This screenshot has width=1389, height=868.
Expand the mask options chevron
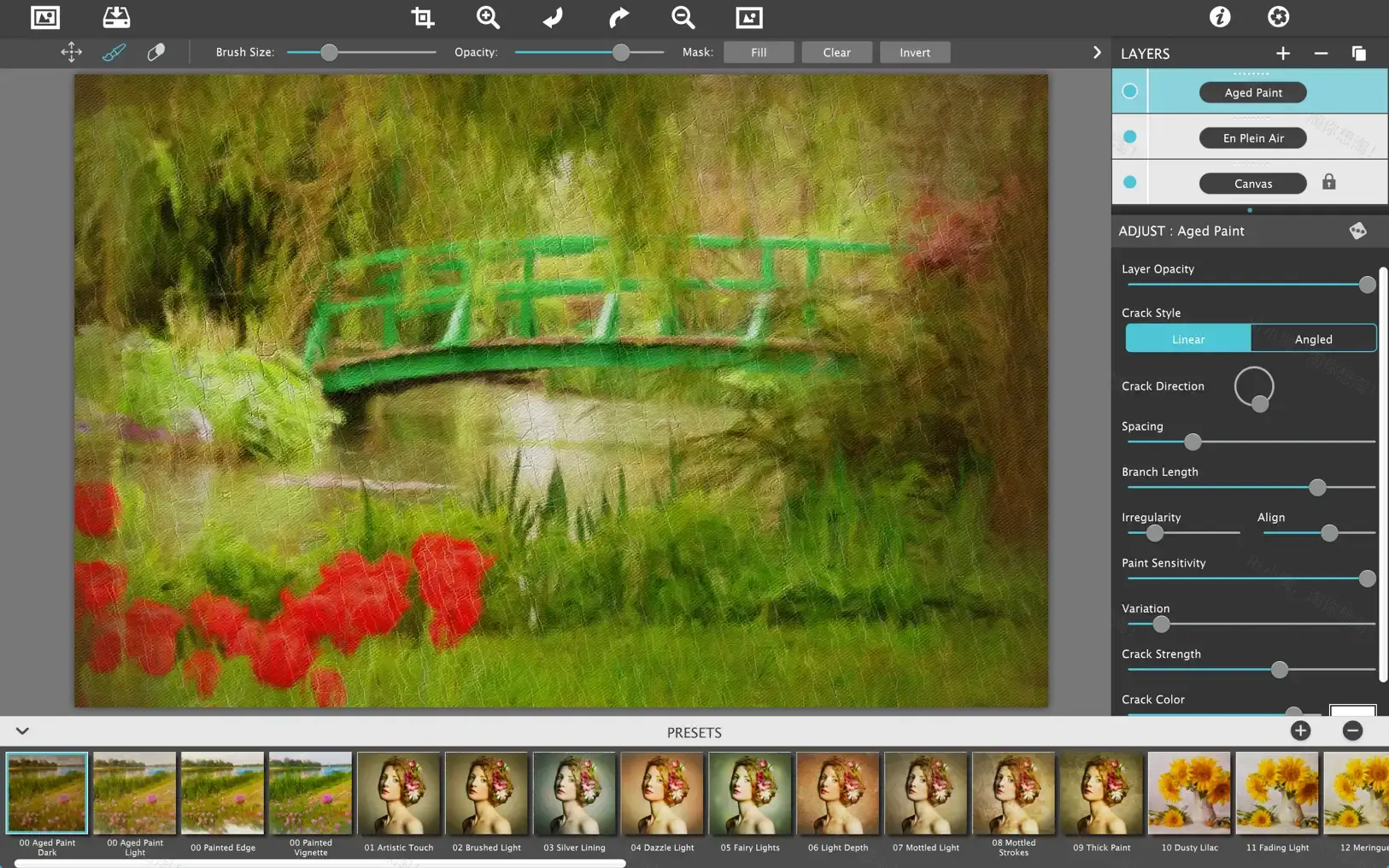(1096, 52)
